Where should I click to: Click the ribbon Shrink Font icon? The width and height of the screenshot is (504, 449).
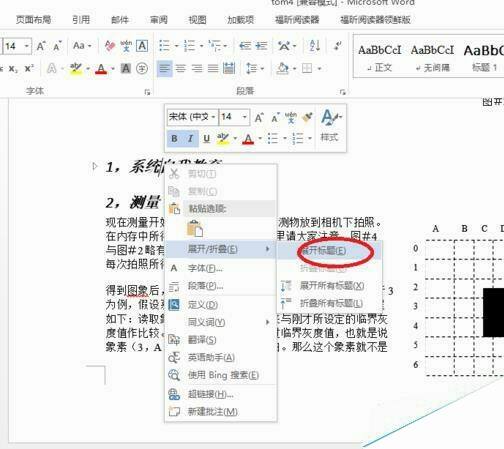[x=57, y=46]
